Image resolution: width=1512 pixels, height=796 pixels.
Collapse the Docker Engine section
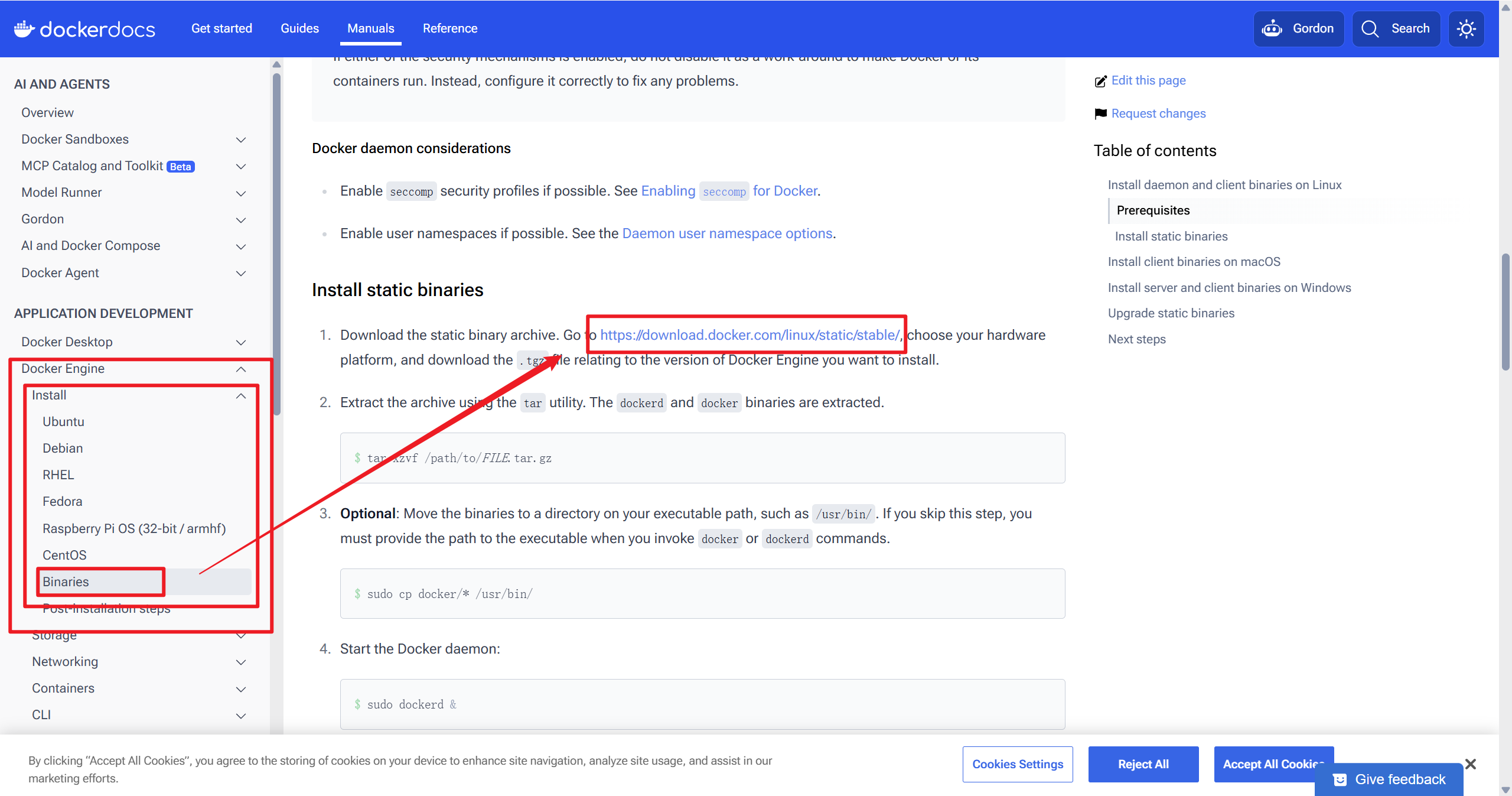pos(241,369)
